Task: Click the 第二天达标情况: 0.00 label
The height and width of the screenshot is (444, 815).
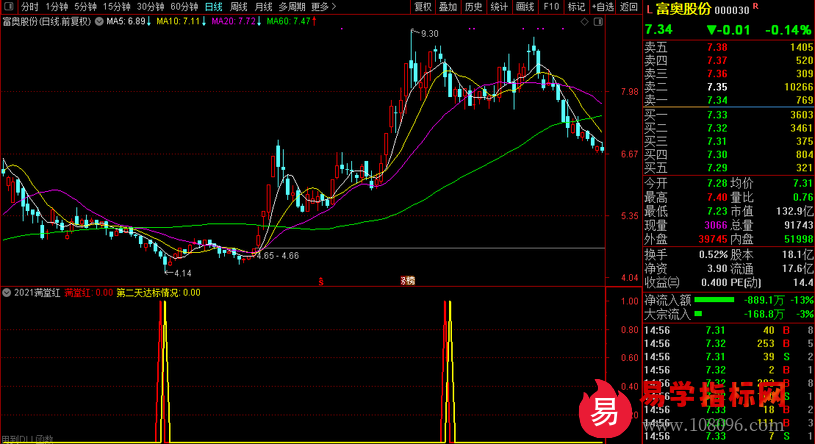Action: [159, 293]
